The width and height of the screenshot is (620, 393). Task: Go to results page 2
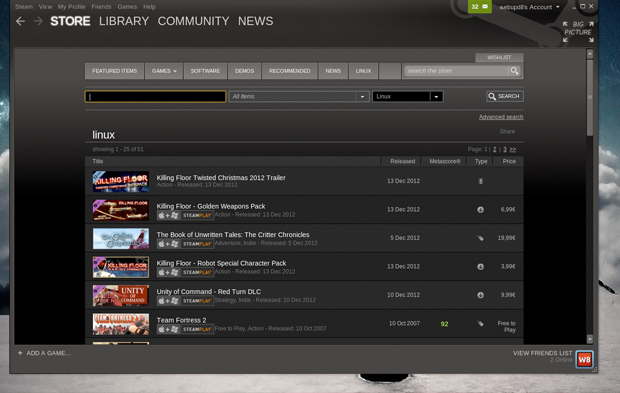point(494,149)
